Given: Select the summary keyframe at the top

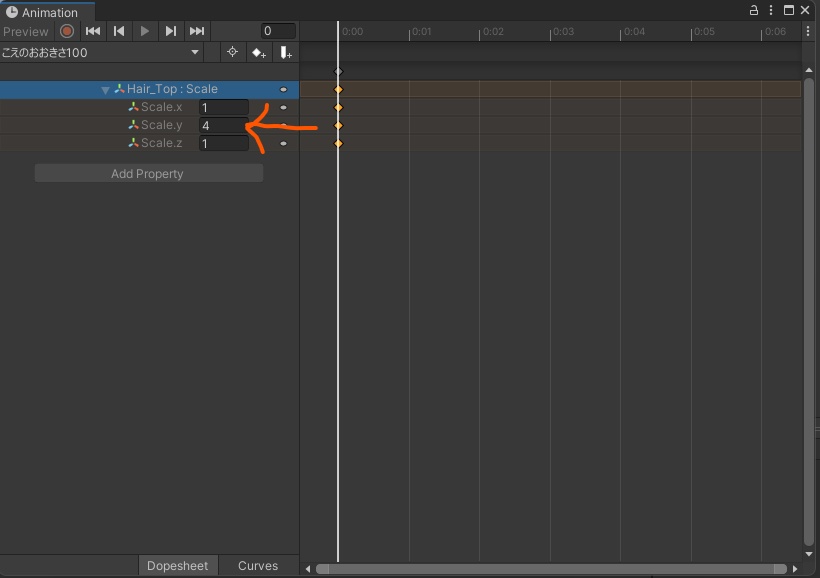Looking at the screenshot, I should (x=338, y=72).
